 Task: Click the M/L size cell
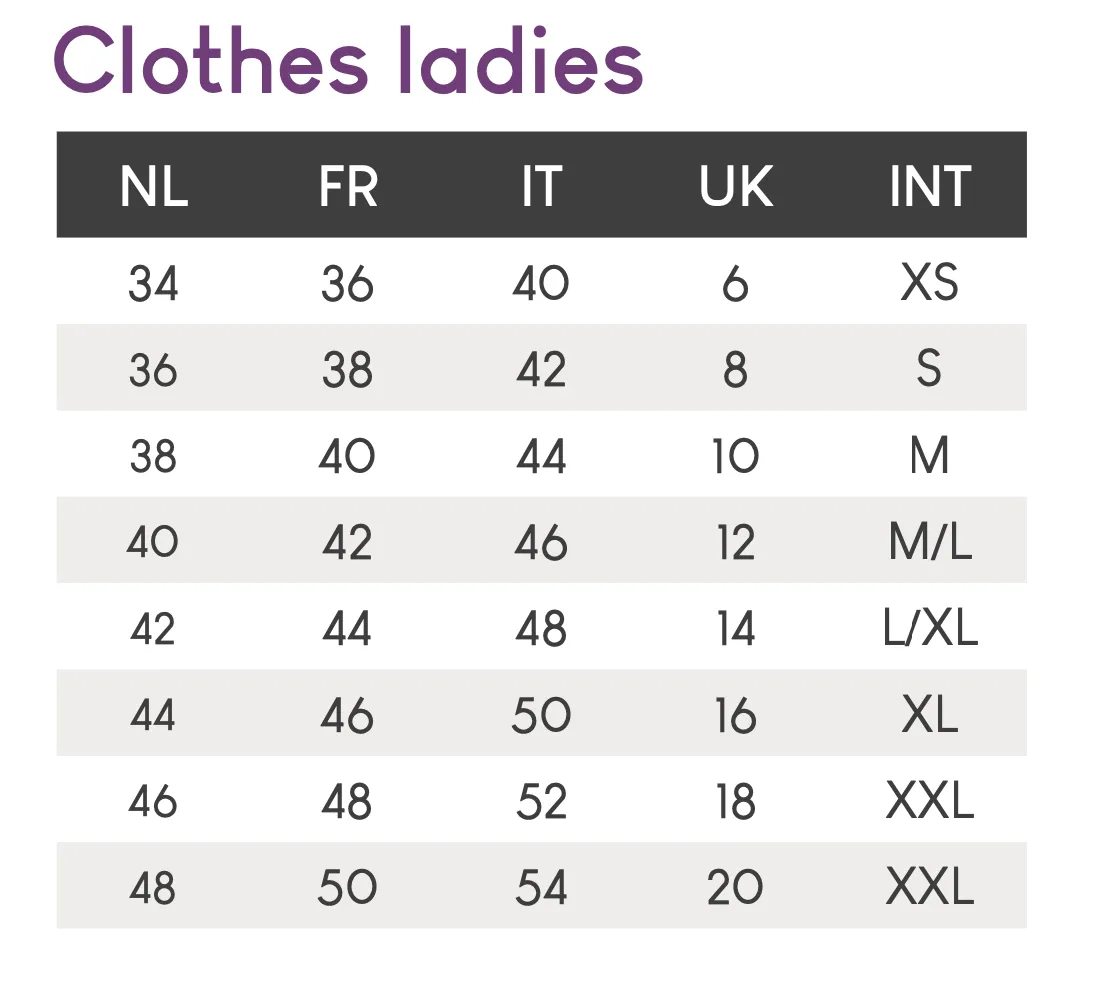(930, 542)
